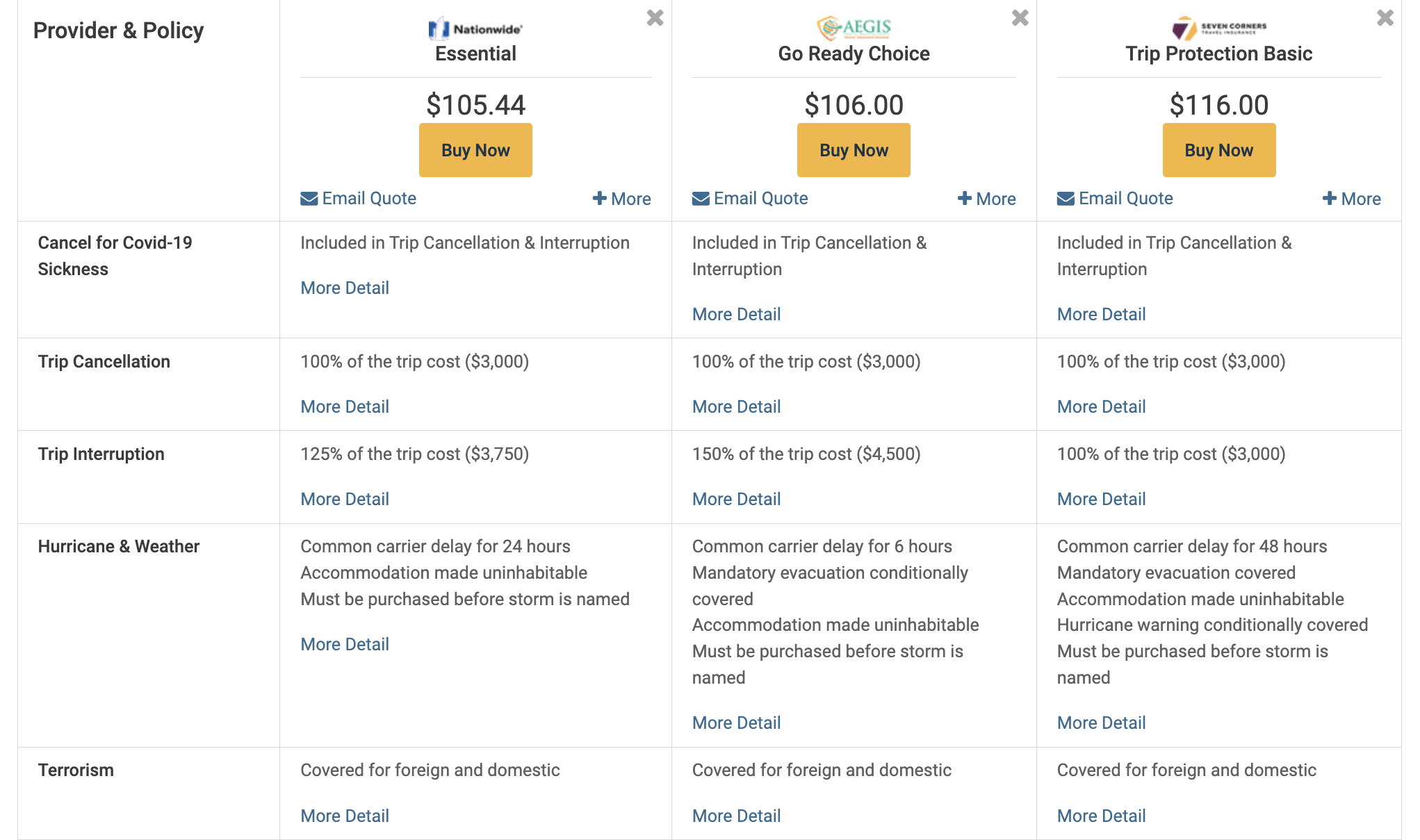Show More Detail for Seven Corners Trip Interruption
The height and width of the screenshot is (840, 1420).
click(1102, 499)
